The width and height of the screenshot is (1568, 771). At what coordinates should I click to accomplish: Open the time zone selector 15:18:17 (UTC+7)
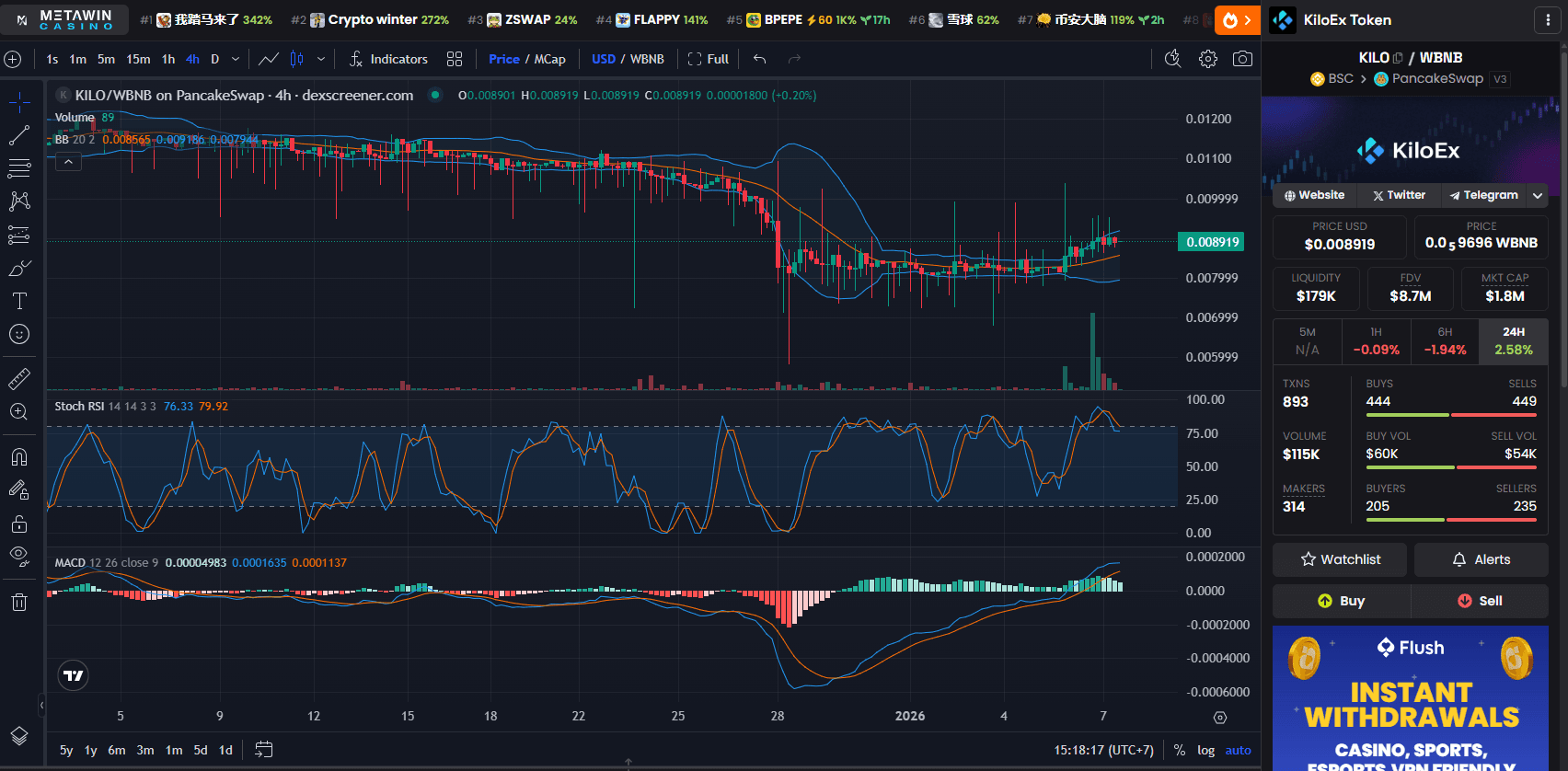click(1103, 750)
